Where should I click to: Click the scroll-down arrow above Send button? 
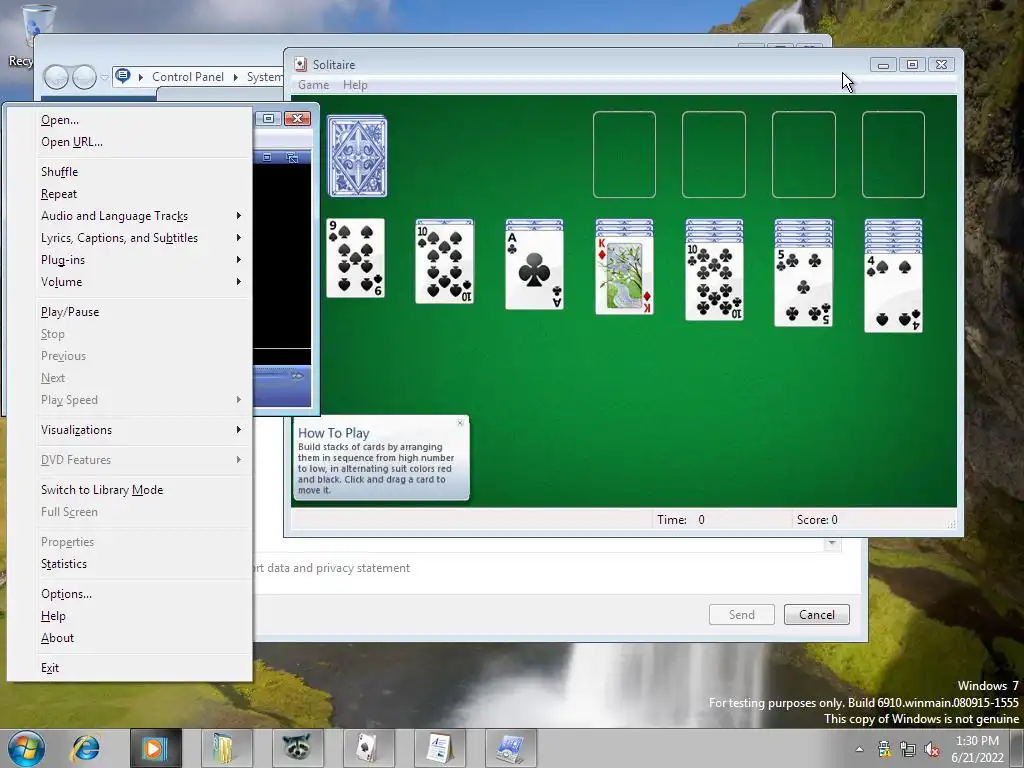(832, 543)
